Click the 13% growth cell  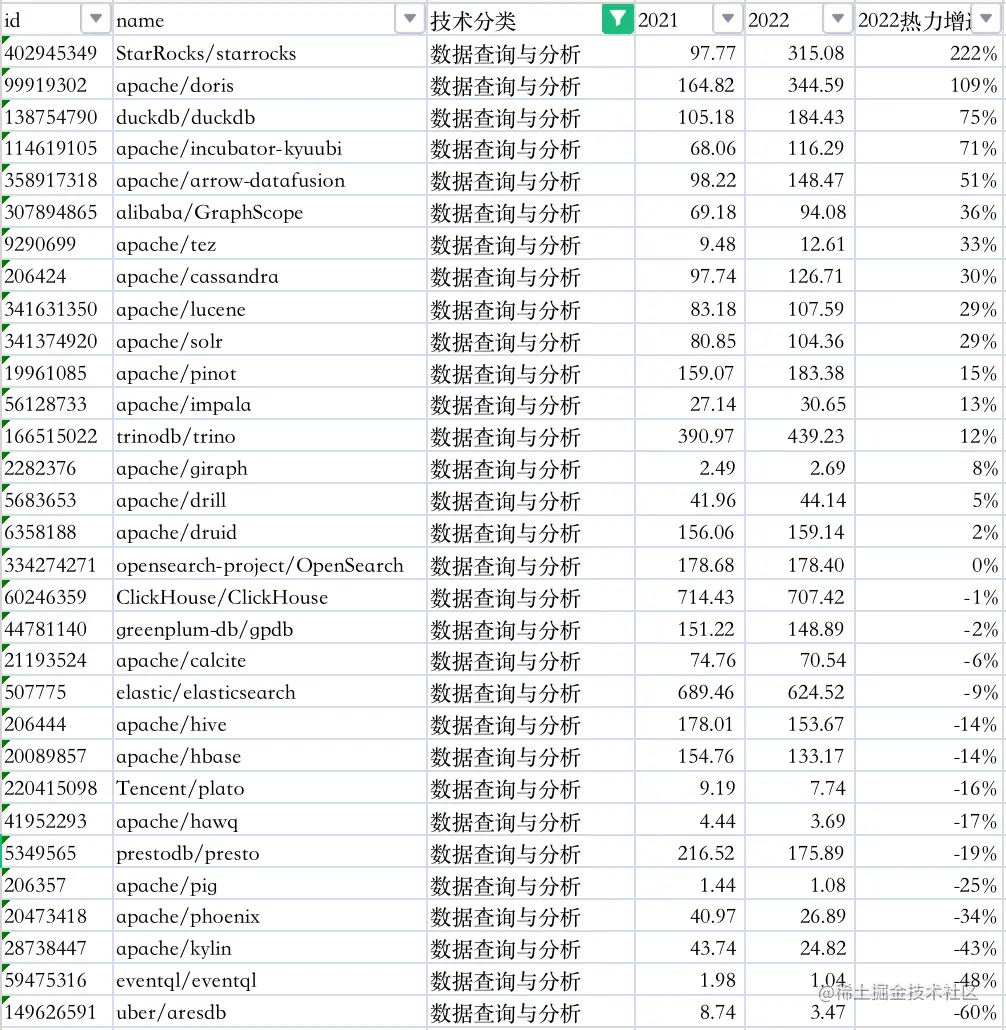pos(928,404)
